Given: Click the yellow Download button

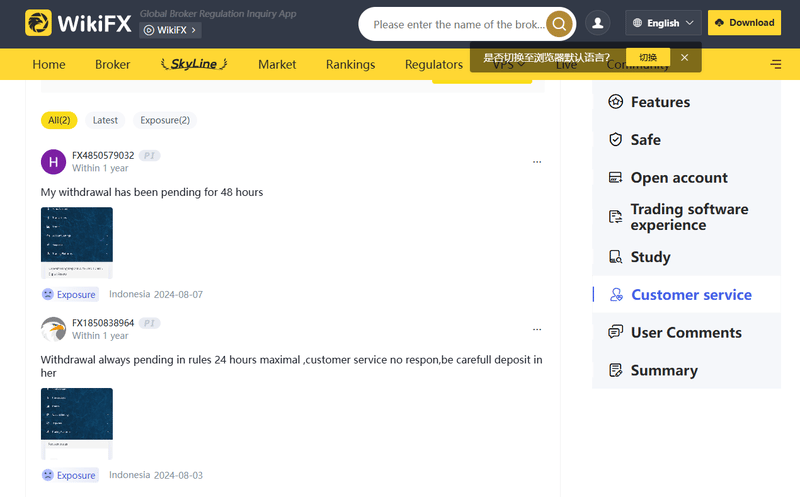Looking at the screenshot, I should tap(744, 22).
